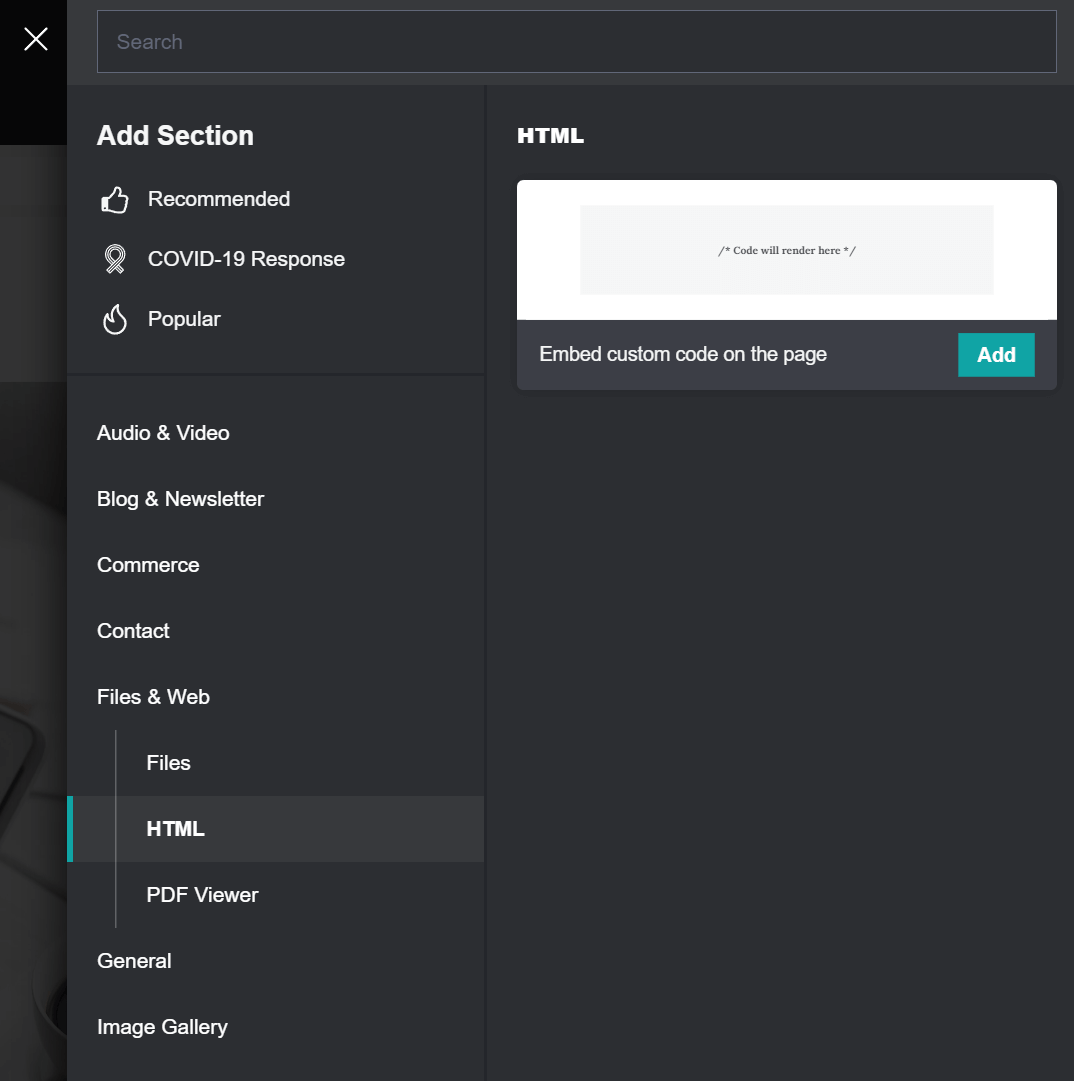View Contact section templates
Viewport: 1074px width, 1081px height.
(133, 631)
